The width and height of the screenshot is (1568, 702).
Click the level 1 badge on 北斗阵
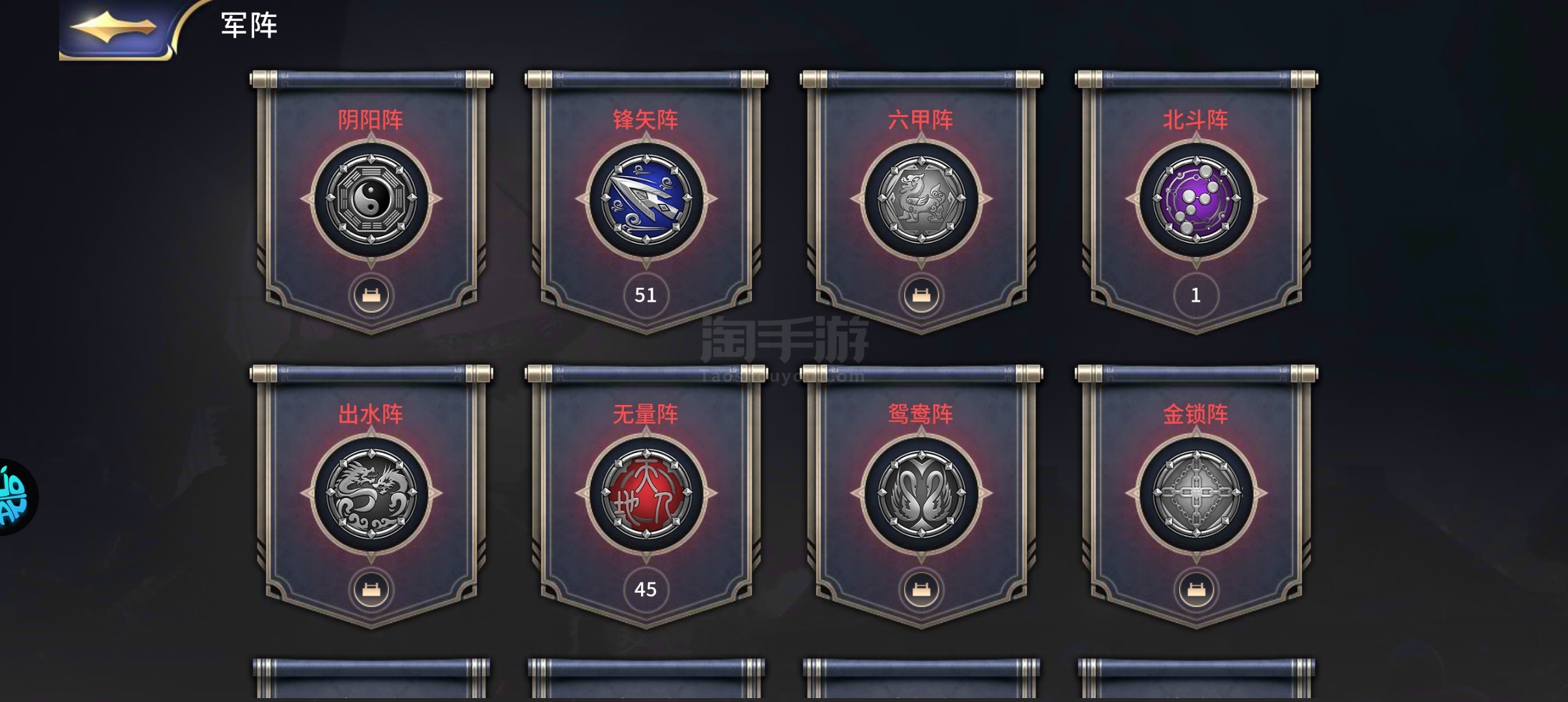pos(1196,295)
